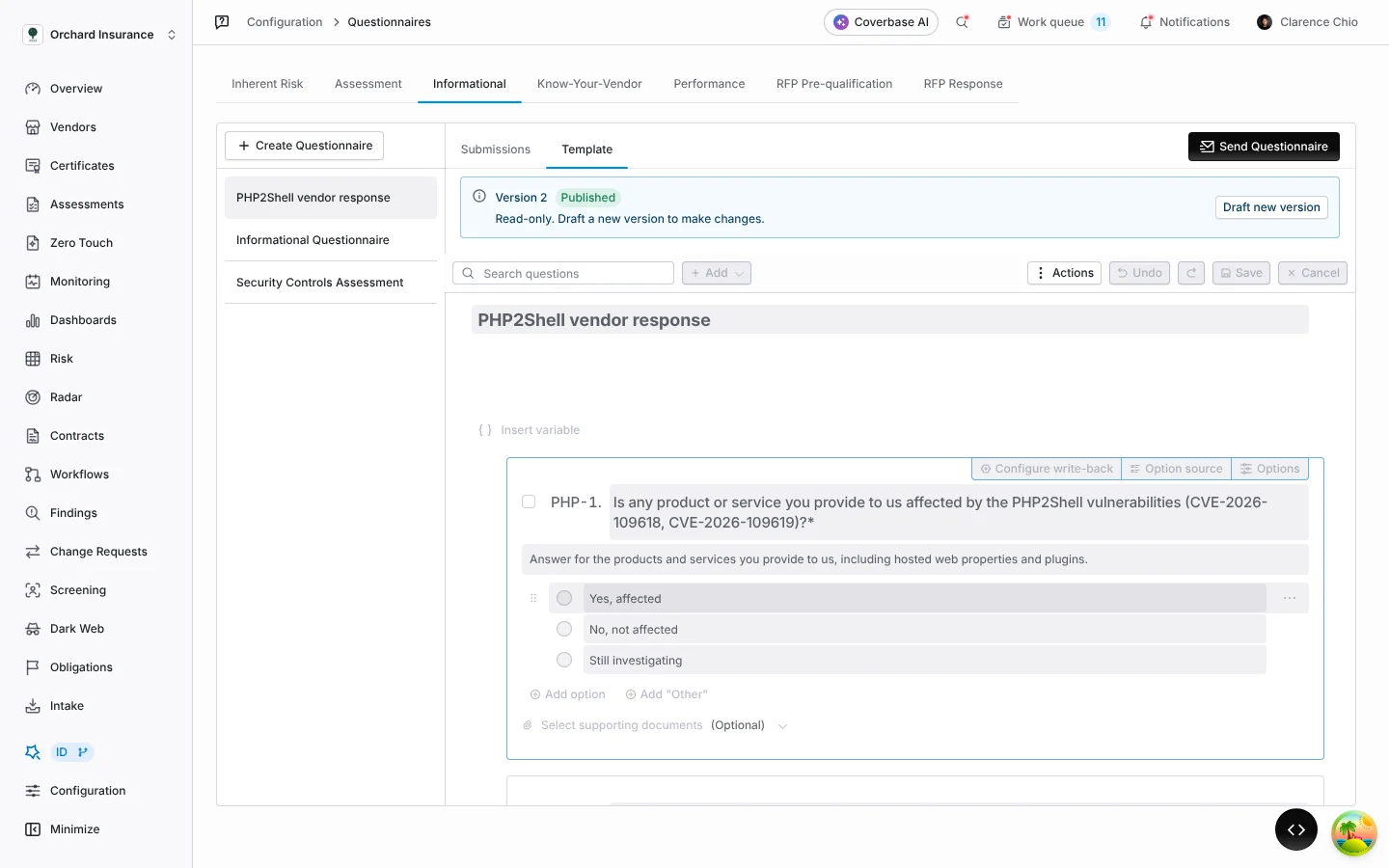Click Add option link

pos(567,694)
